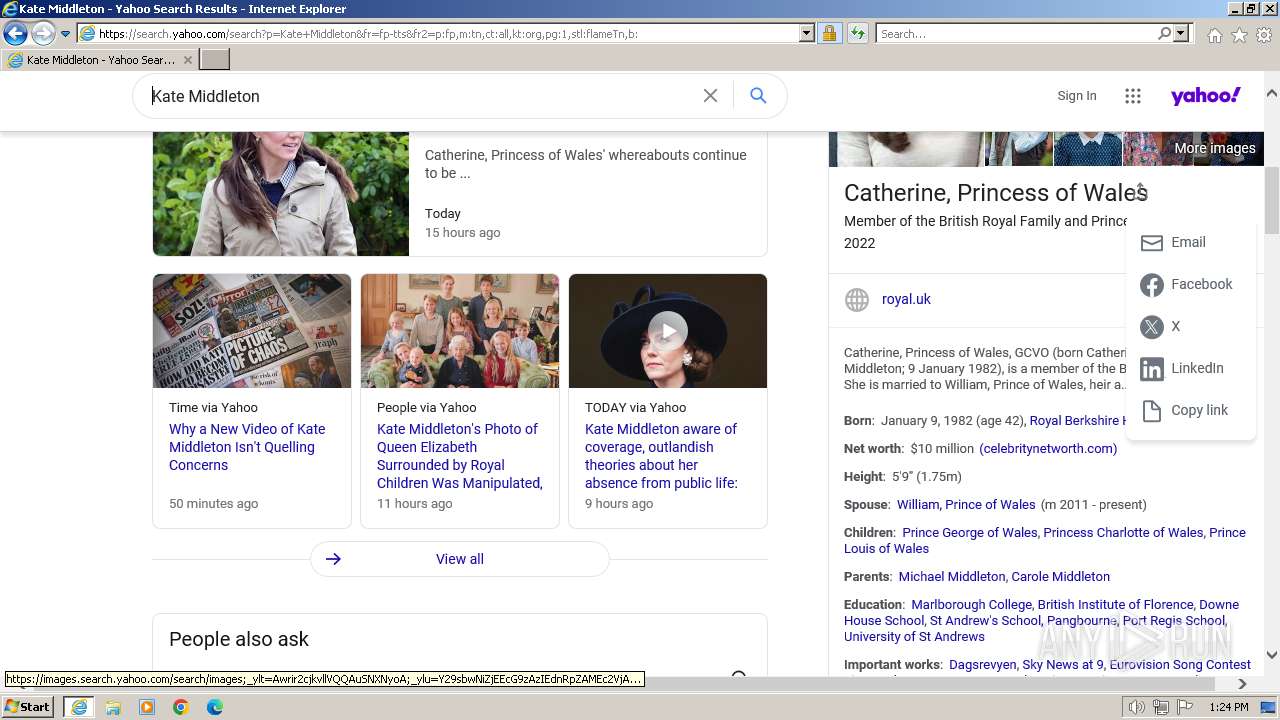Click the vertical scrollbar down arrow

point(1272,655)
